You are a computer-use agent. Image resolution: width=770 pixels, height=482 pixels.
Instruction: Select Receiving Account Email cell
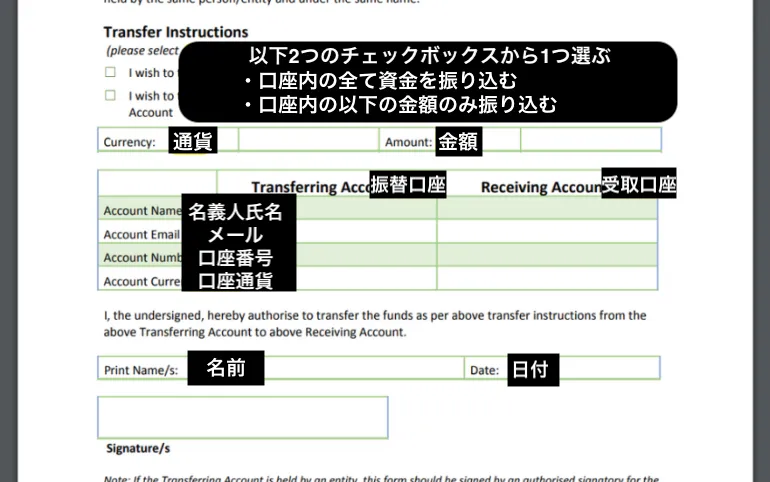pyautogui.click(x=547, y=232)
